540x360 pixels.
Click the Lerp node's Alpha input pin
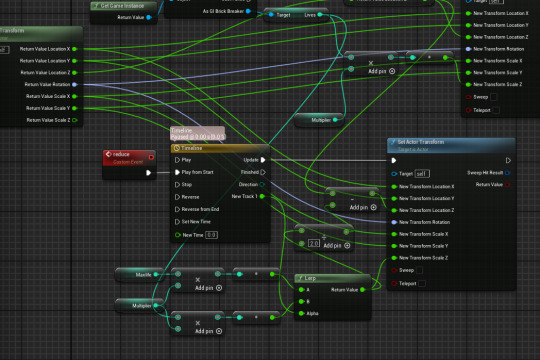[x=301, y=313]
